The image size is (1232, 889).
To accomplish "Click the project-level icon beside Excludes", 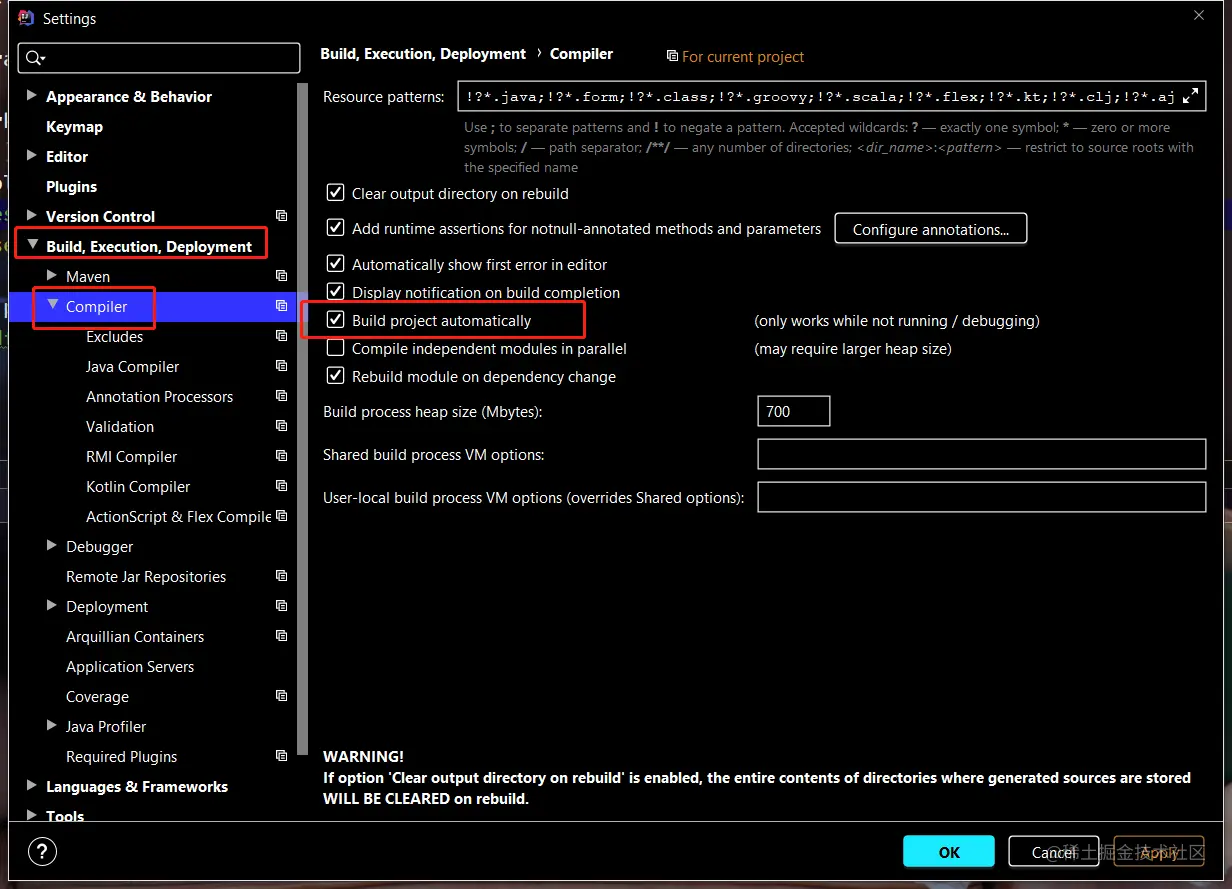I will coord(282,336).
